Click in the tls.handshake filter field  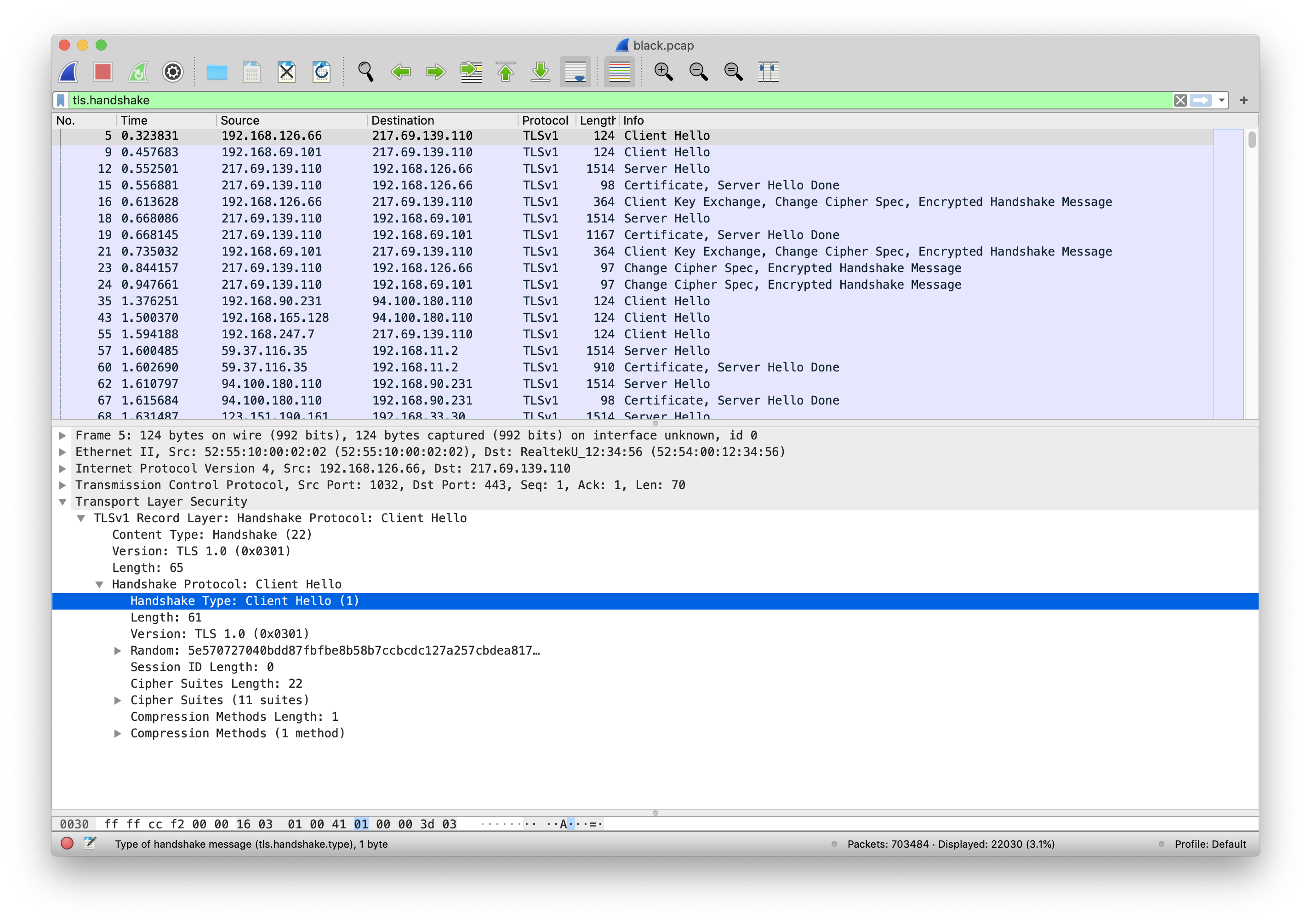pyautogui.click(x=571, y=101)
